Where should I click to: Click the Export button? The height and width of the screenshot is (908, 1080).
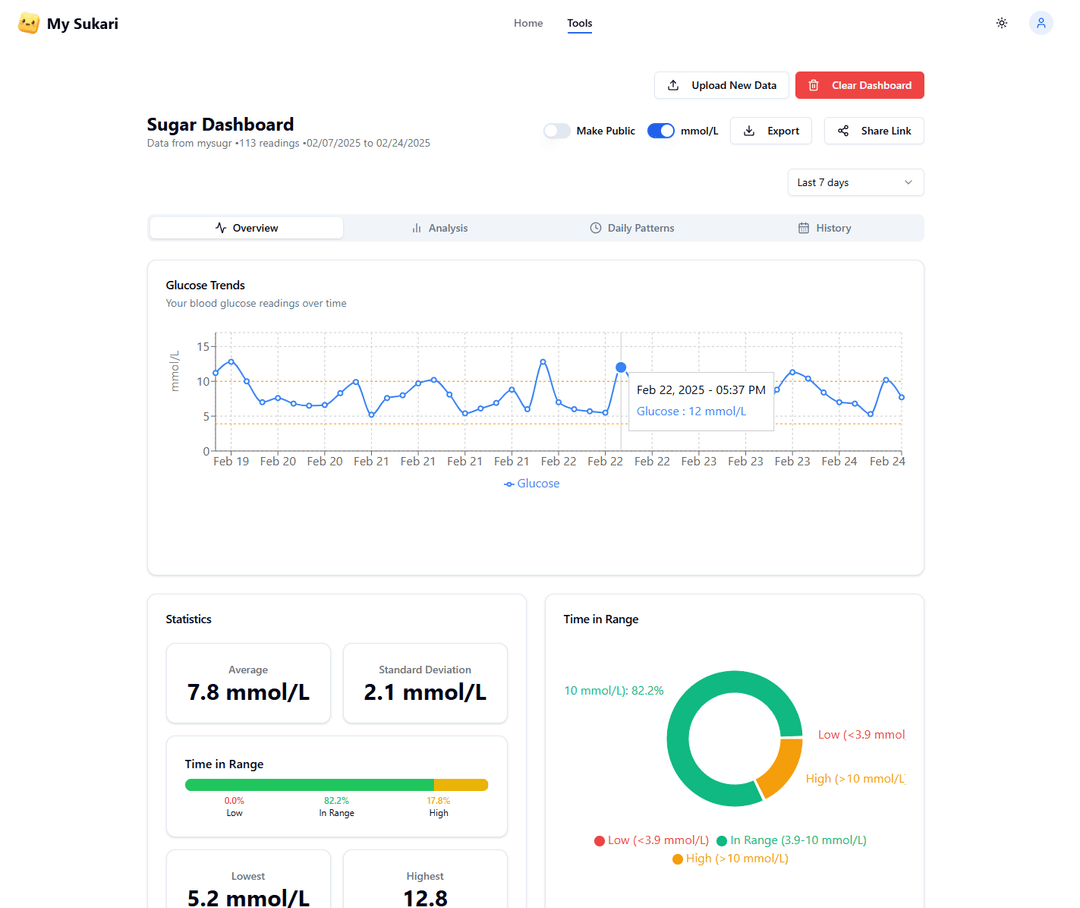tap(771, 131)
